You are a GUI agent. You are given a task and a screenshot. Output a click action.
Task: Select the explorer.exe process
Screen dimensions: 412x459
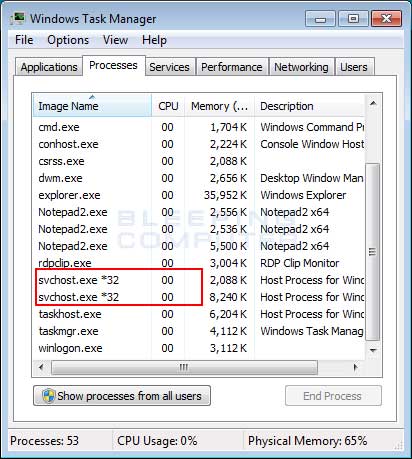[x=199, y=195]
